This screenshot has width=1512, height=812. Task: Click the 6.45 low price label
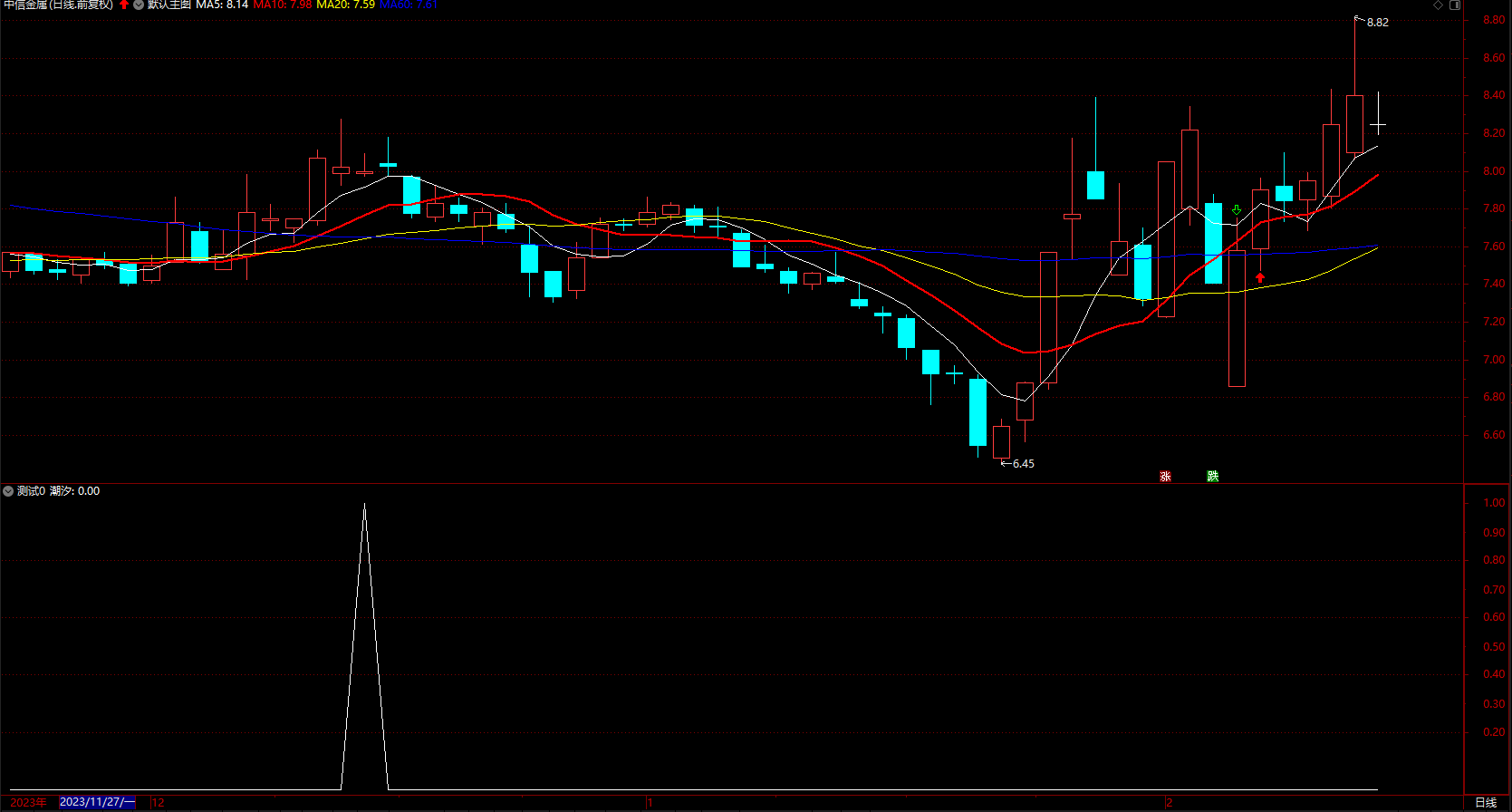(x=1024, y=464)
